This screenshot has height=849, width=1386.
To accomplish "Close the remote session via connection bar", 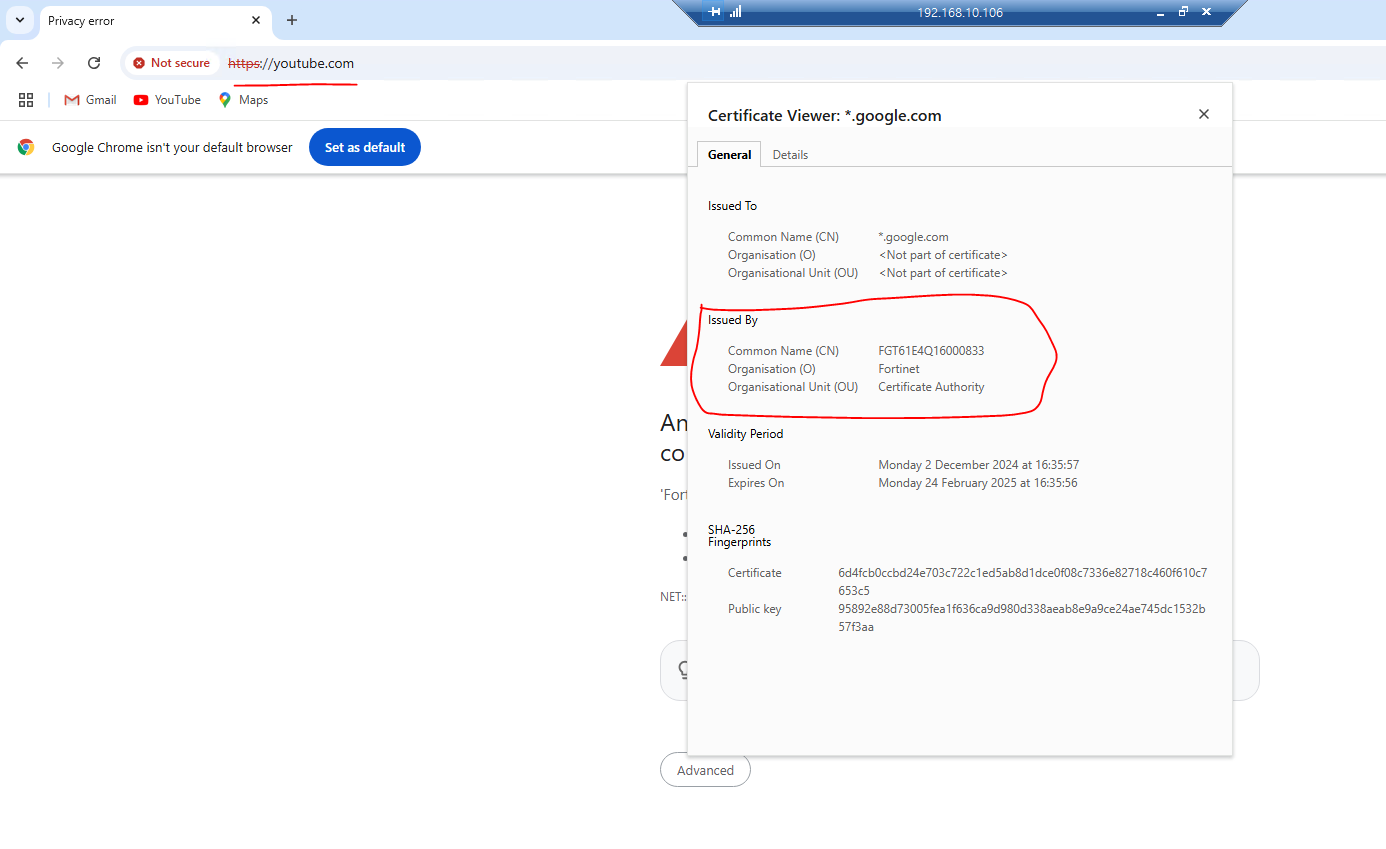I will tap(1206, 12).
